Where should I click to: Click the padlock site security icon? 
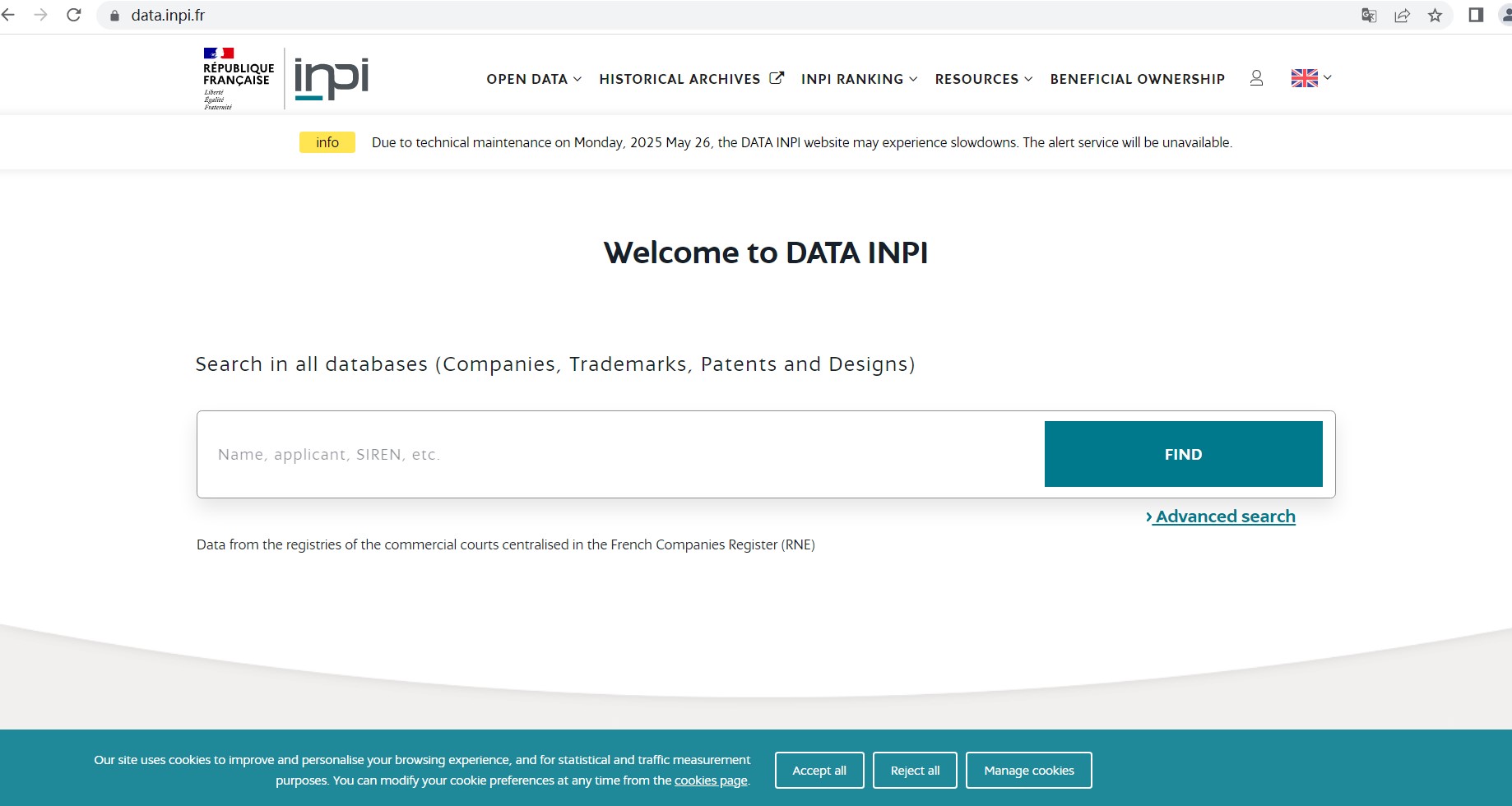click(x=114, y=16)
